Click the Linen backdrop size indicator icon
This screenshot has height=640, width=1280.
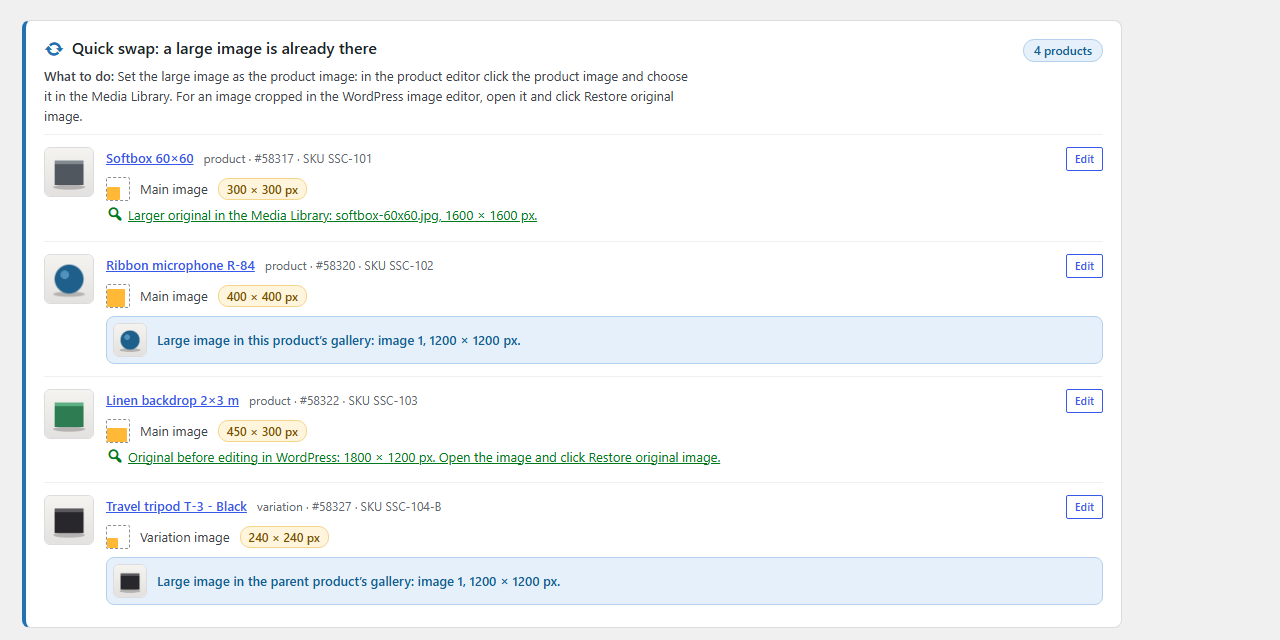click(x=118, y=431)
